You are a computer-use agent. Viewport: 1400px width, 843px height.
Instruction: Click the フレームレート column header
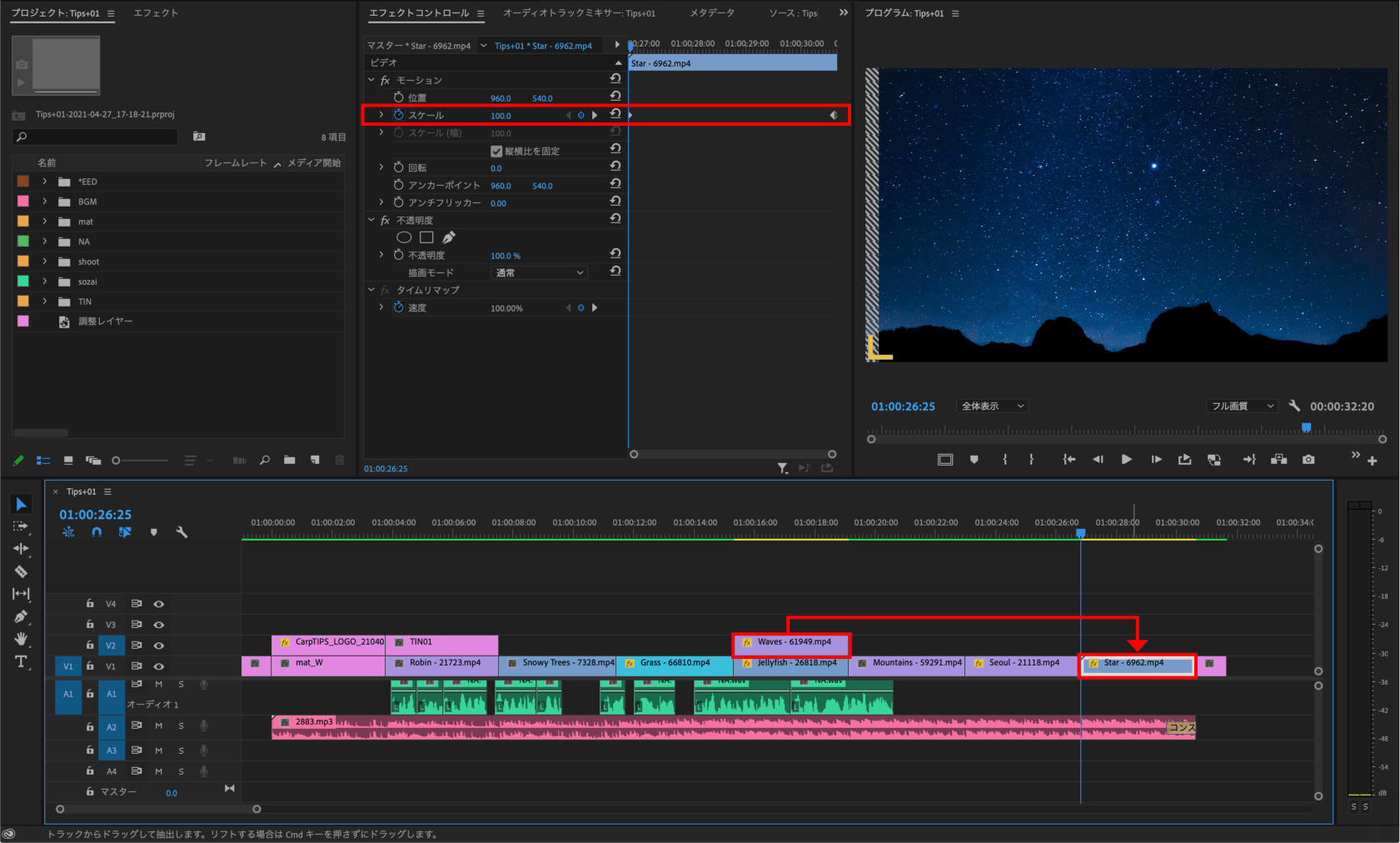pos(236,162)
